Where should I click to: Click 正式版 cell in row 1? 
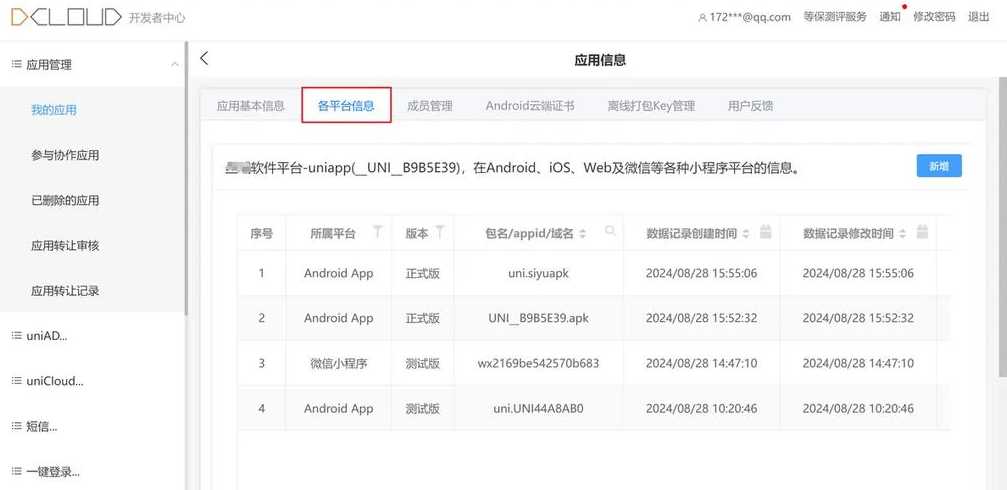[x=423, y=273]
